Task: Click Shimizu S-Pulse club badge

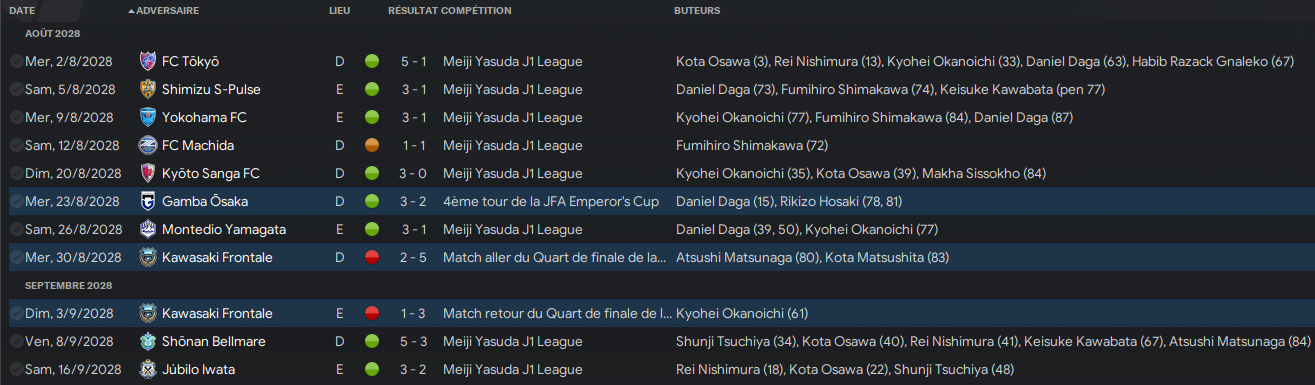Action: pos(148,89)
